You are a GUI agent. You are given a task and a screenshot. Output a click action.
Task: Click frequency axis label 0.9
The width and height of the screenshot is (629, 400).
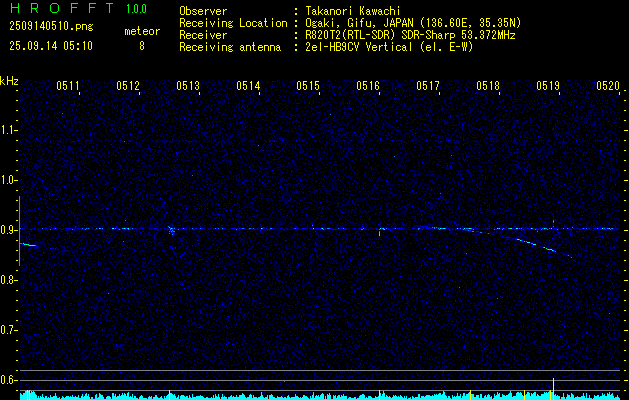click(8, 230)
